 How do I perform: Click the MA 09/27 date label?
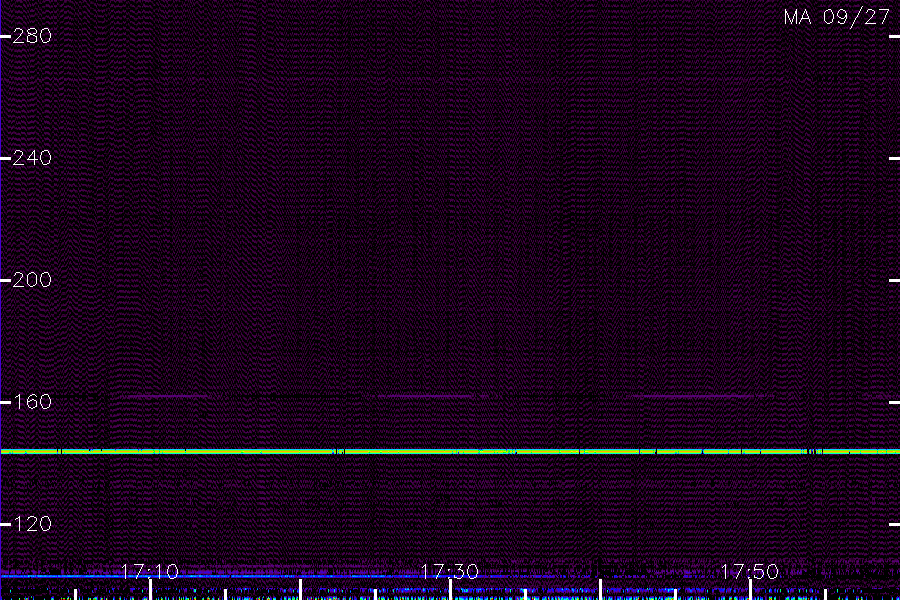tap(837, 17)
